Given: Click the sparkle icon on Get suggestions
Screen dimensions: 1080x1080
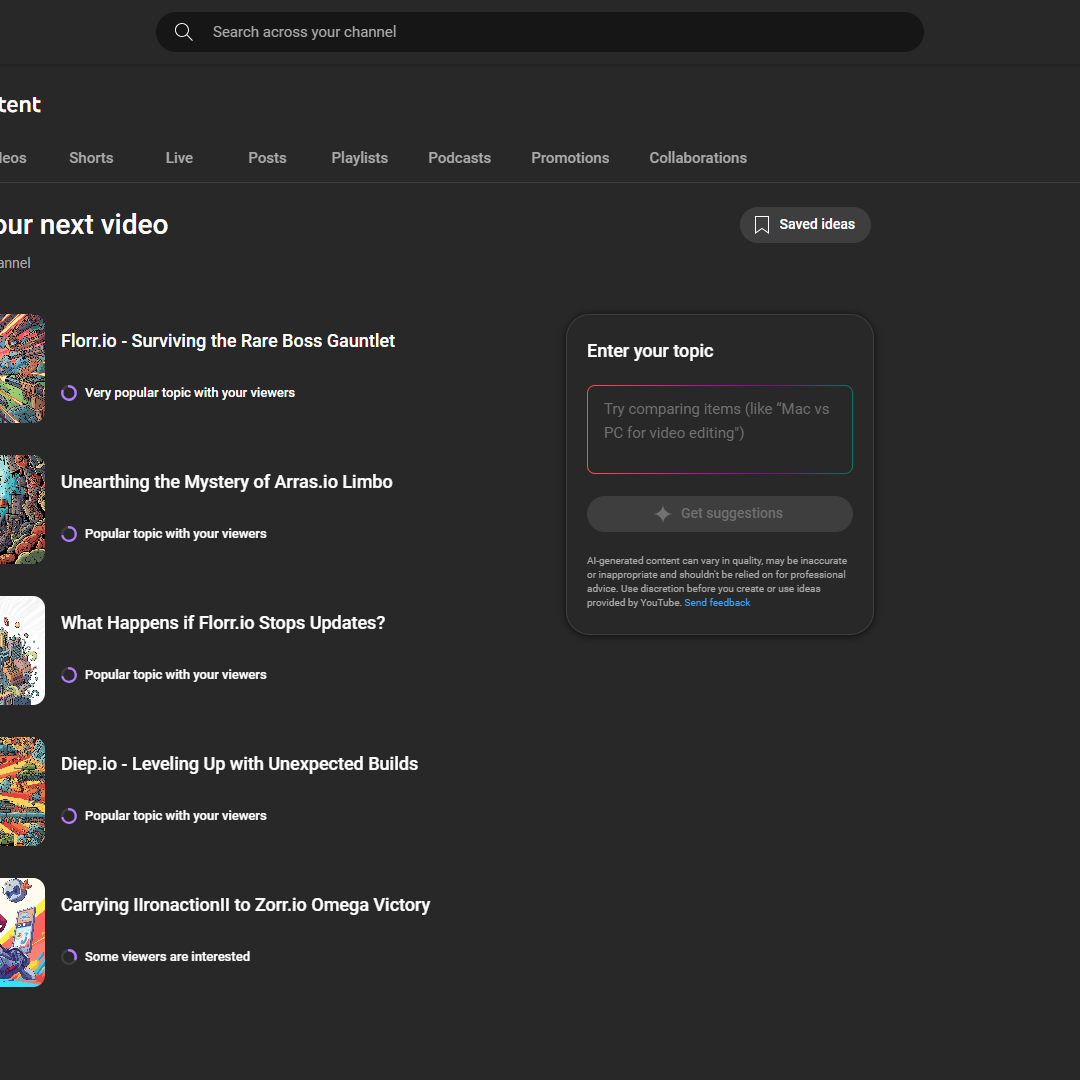Looking at the screenshot, I should tap(663, 514).
